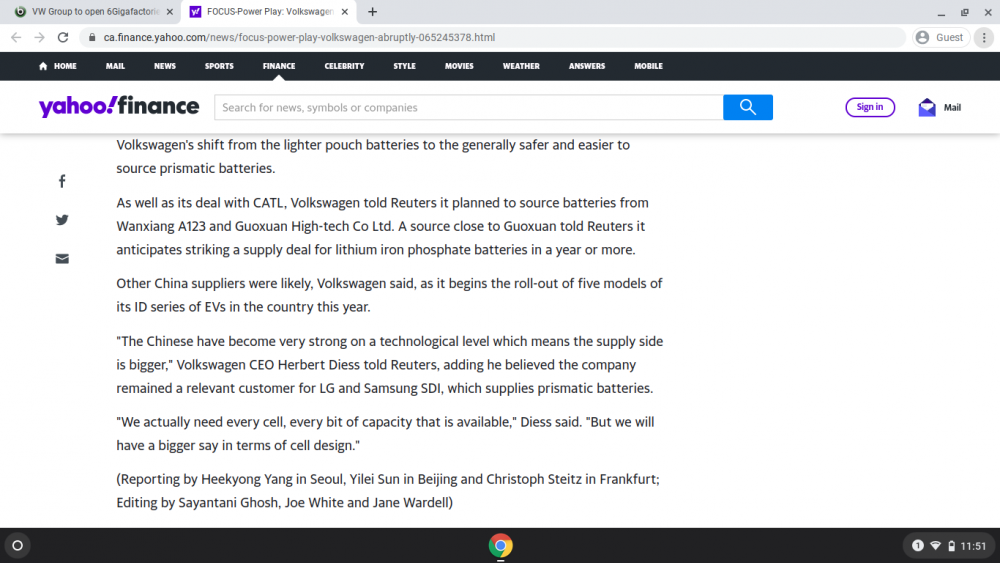Open Celebrity in top navigation
Viewport: 1000px width, 563px height.
[x=344, y=66]
